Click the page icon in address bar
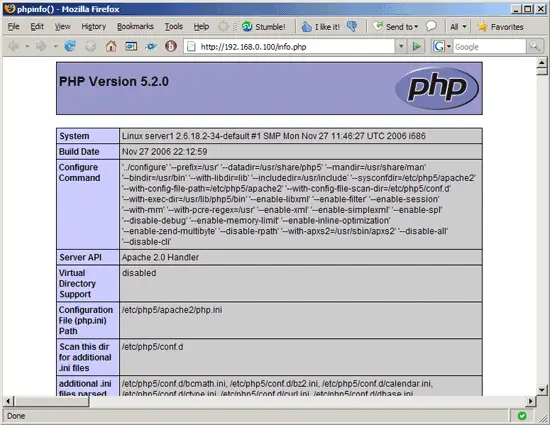The height and width of the screenshot is (425, 550). click(x=191, y=46)
